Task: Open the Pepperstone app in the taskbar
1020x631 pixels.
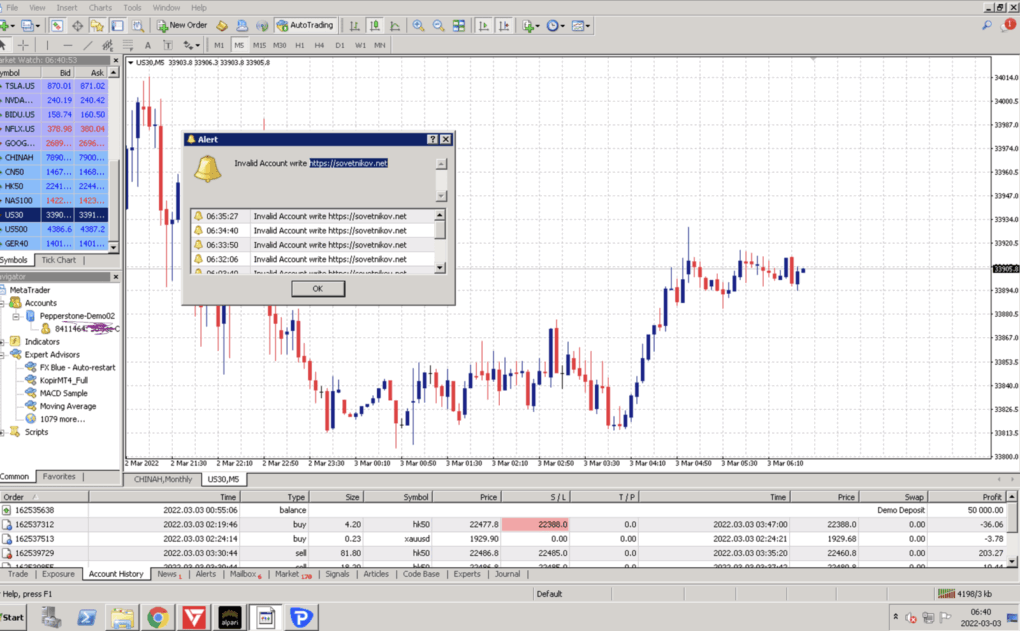Action: 301,617
